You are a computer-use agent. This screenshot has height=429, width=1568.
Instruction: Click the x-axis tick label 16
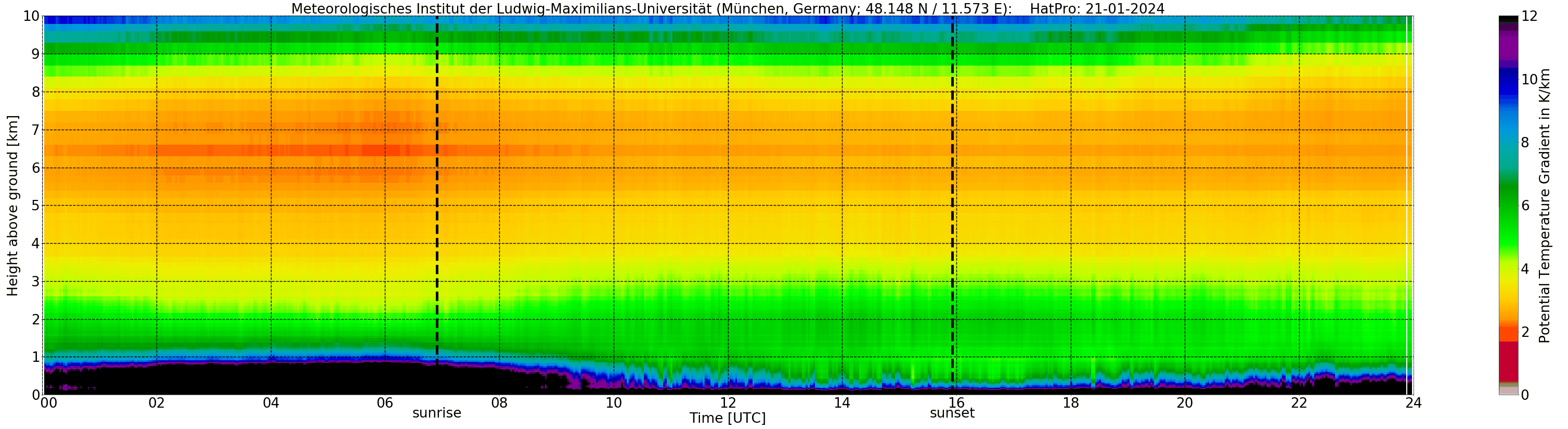[x=956, y=403]
